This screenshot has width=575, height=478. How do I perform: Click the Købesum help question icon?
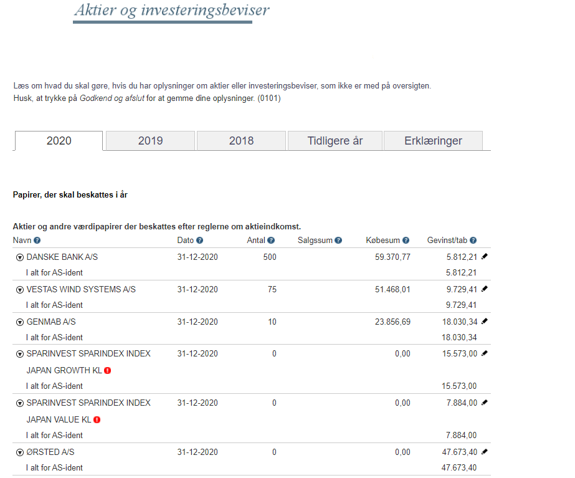tap(406, 241)
